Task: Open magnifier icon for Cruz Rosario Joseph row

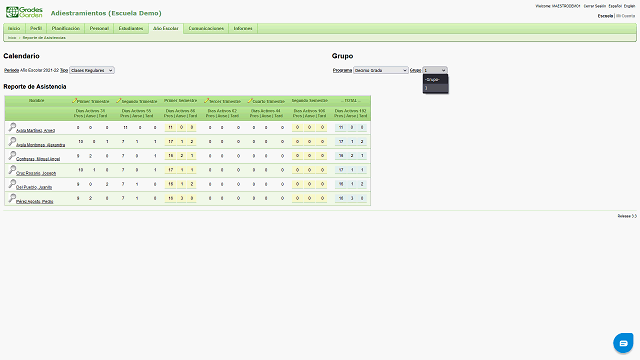Action: point(12,170)
